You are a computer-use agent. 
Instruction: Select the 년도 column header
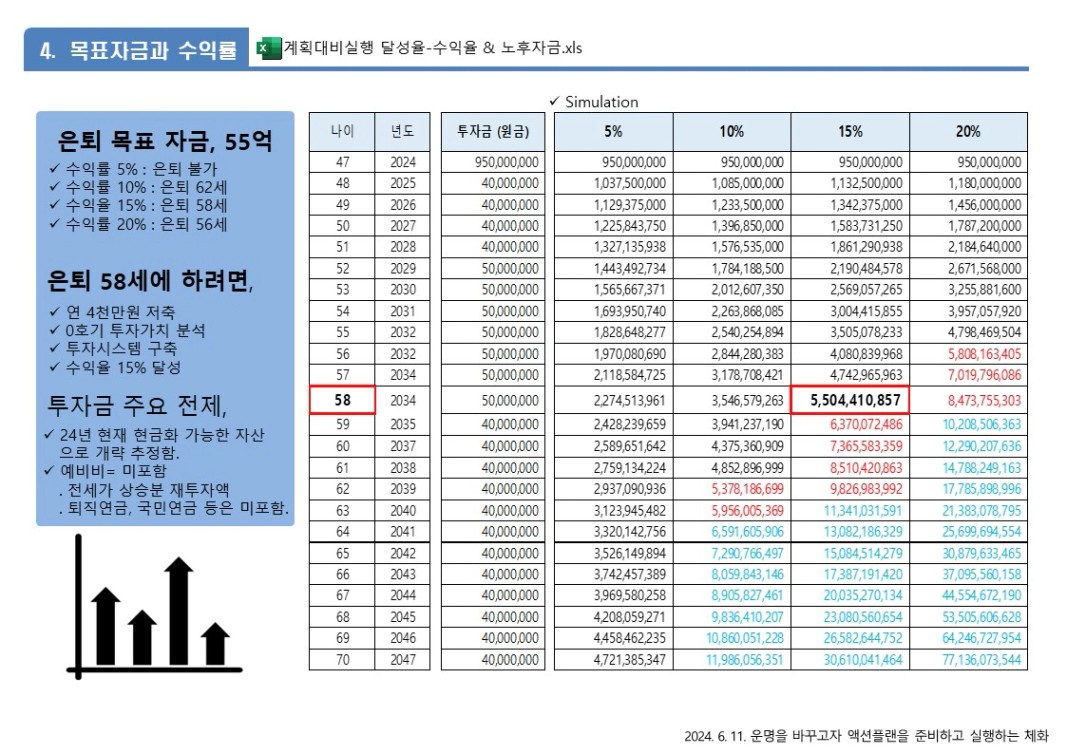(402, 131)
